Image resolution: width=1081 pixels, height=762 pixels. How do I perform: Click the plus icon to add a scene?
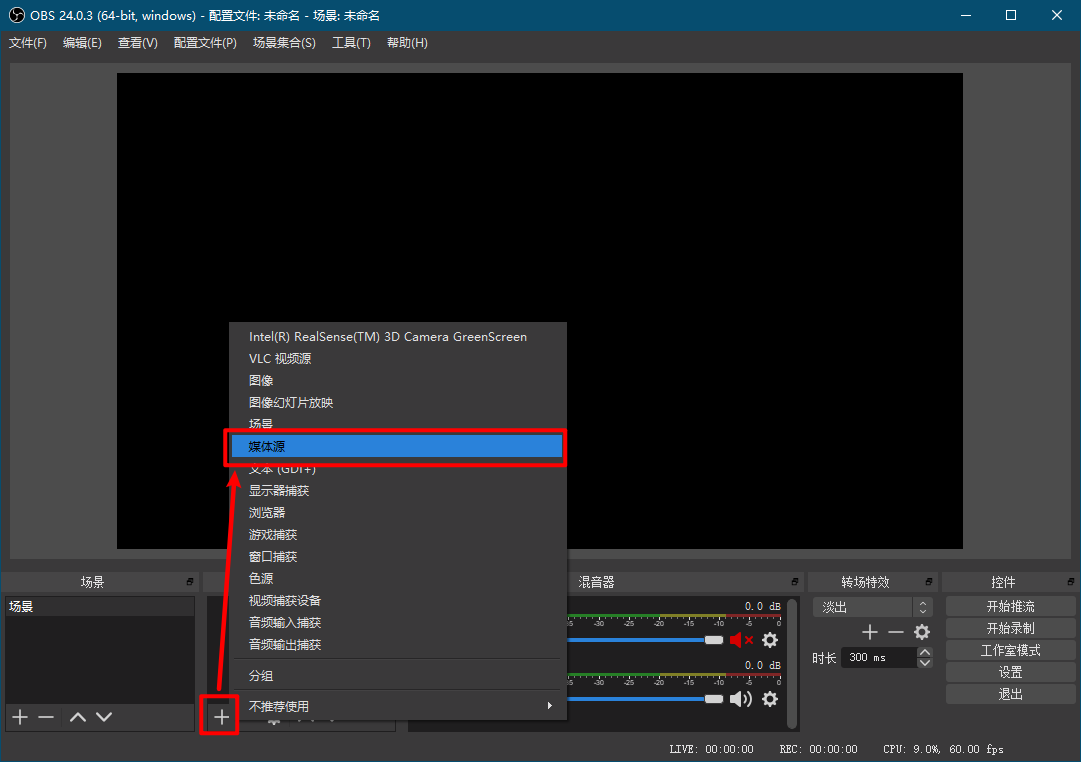pyautogui.click(x=19, y=716)
